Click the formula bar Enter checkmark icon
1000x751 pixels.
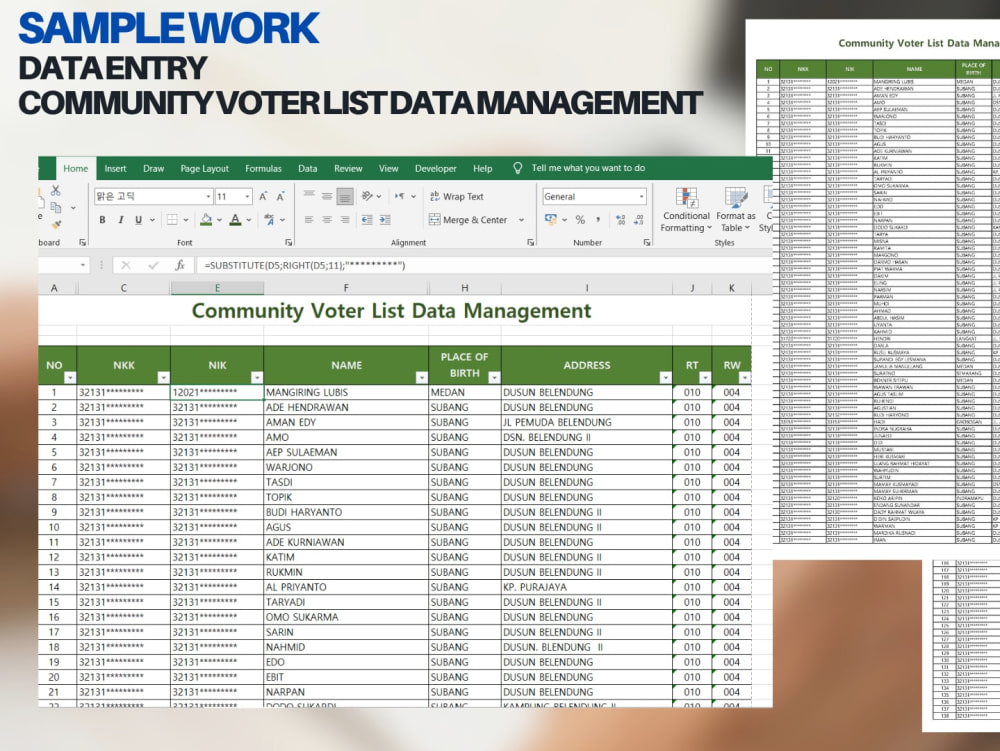pyautogui.click(x=153, y=265)
